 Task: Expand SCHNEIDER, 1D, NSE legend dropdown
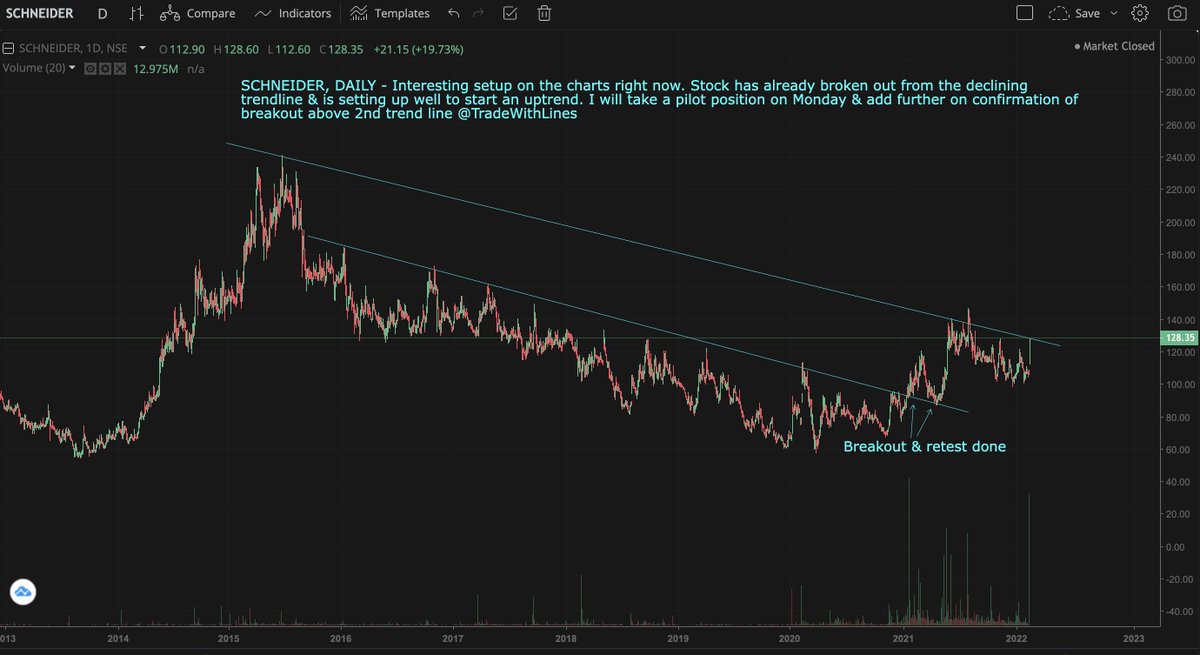[x=143, y=48]
